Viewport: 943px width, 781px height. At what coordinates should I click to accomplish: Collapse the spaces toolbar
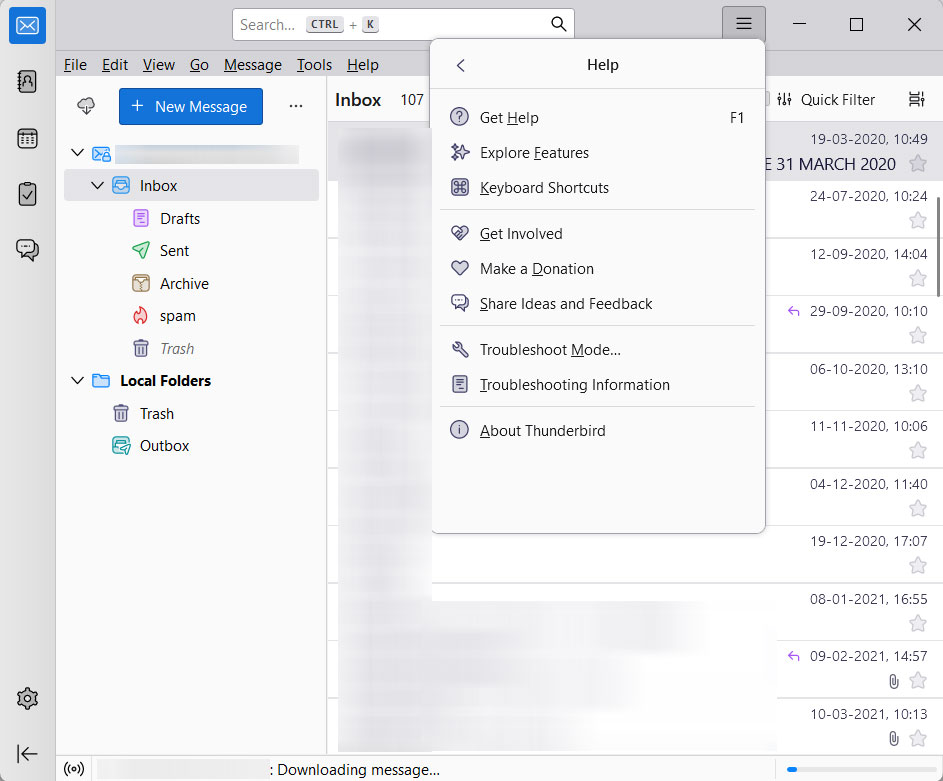[x=27, y=754]
